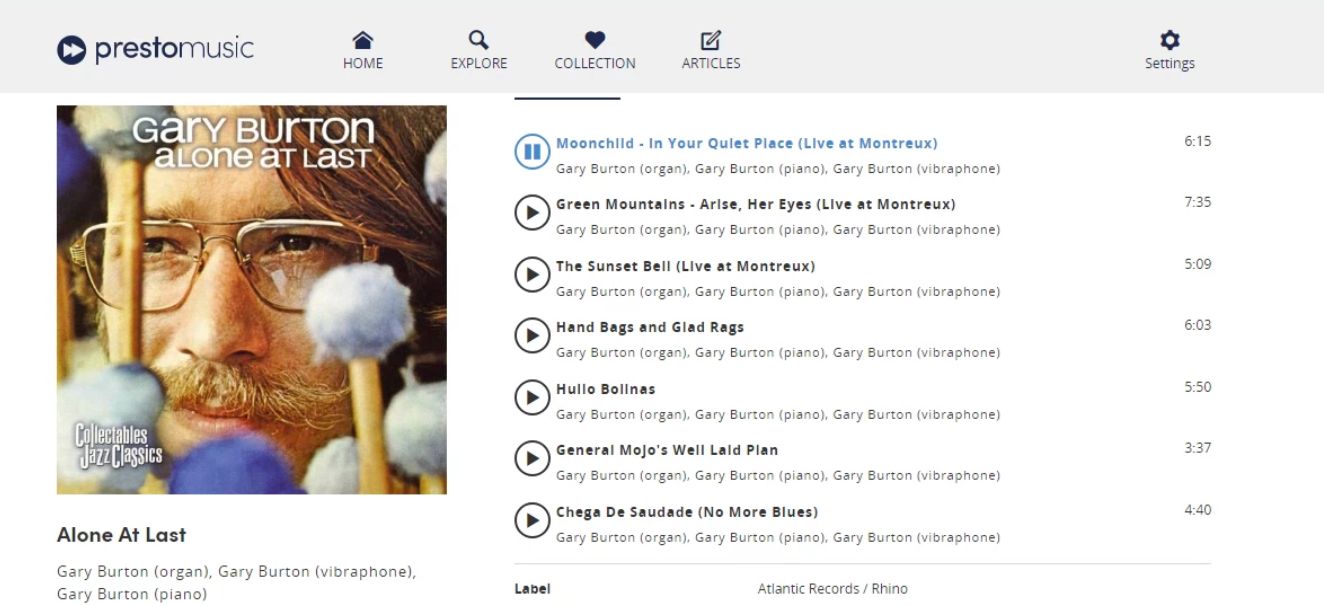Click the Label field heading
This screenshot has width=1324, height=606.
click(x=532, y=589)
